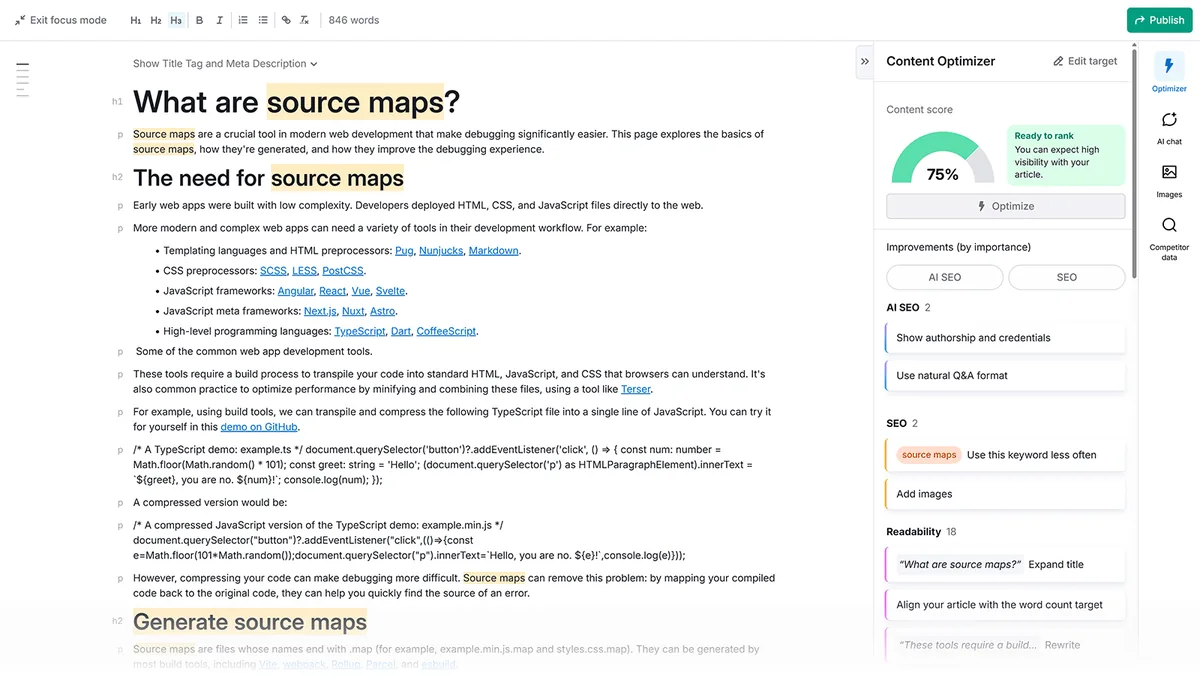The image size is (1200, 680).
Task: Clear text formatting
Action: pos(305,20)
